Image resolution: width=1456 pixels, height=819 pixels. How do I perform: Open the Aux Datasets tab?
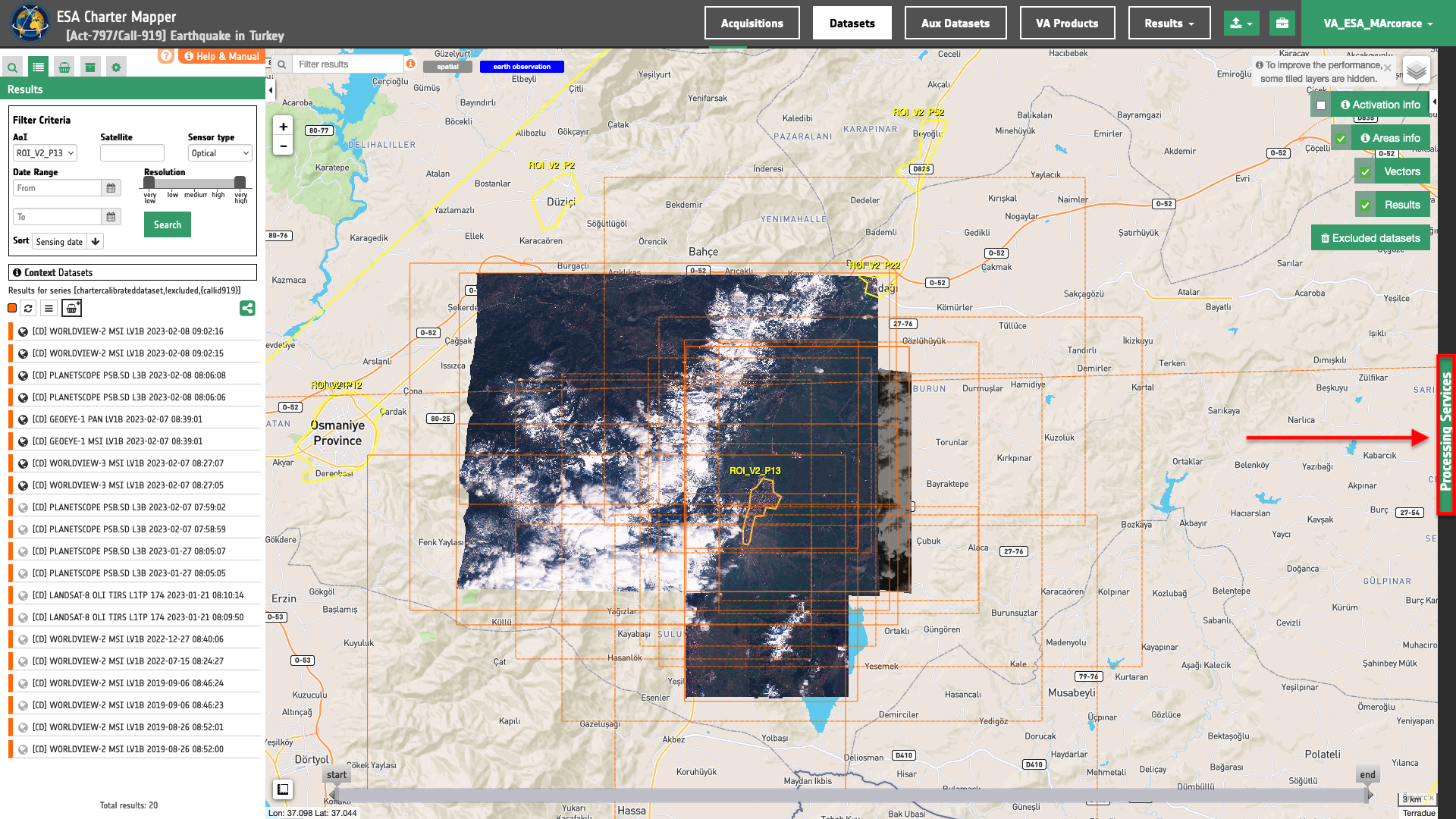click(x=955, y=24)
